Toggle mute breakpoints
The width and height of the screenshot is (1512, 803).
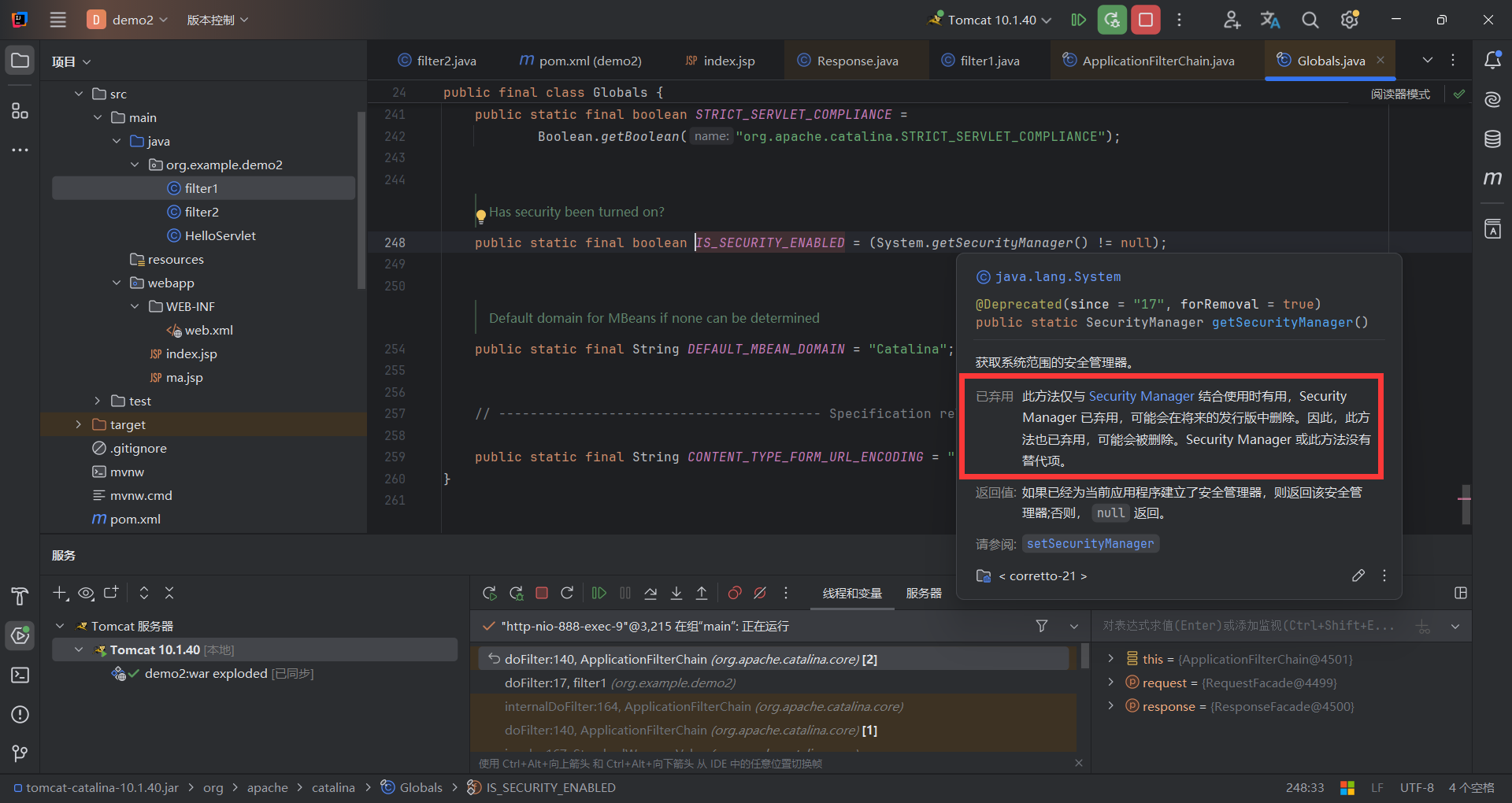tap(760, 593)
